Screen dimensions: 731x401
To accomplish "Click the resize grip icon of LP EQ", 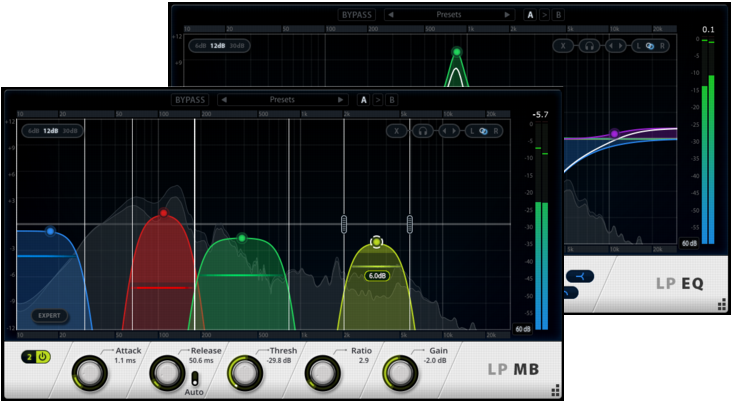I will 722,305.
